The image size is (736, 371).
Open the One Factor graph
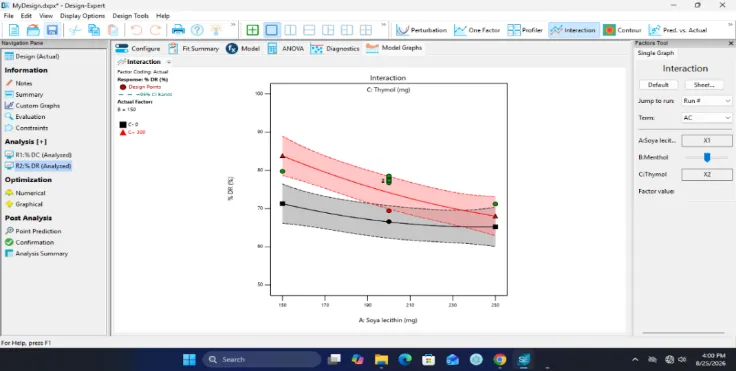pos(477,30)
